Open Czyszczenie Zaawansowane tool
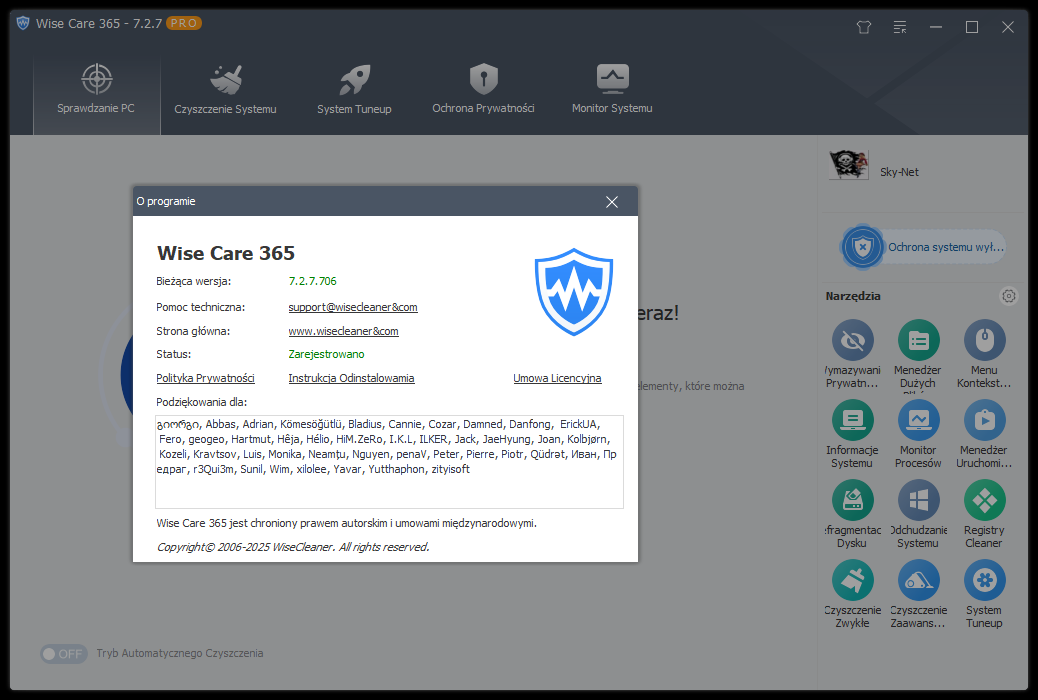 point(918,595)
